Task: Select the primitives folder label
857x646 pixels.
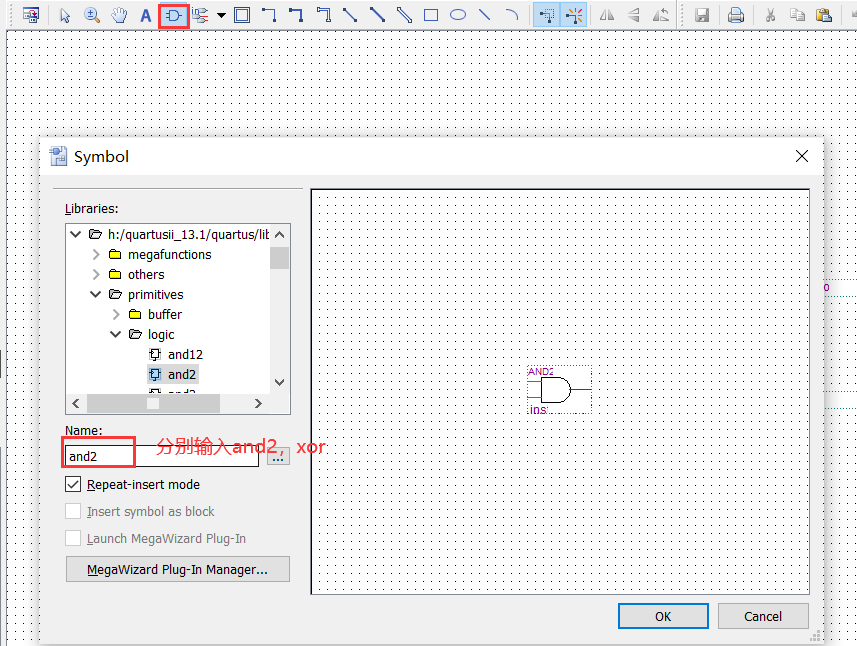Action: [156, 295]
